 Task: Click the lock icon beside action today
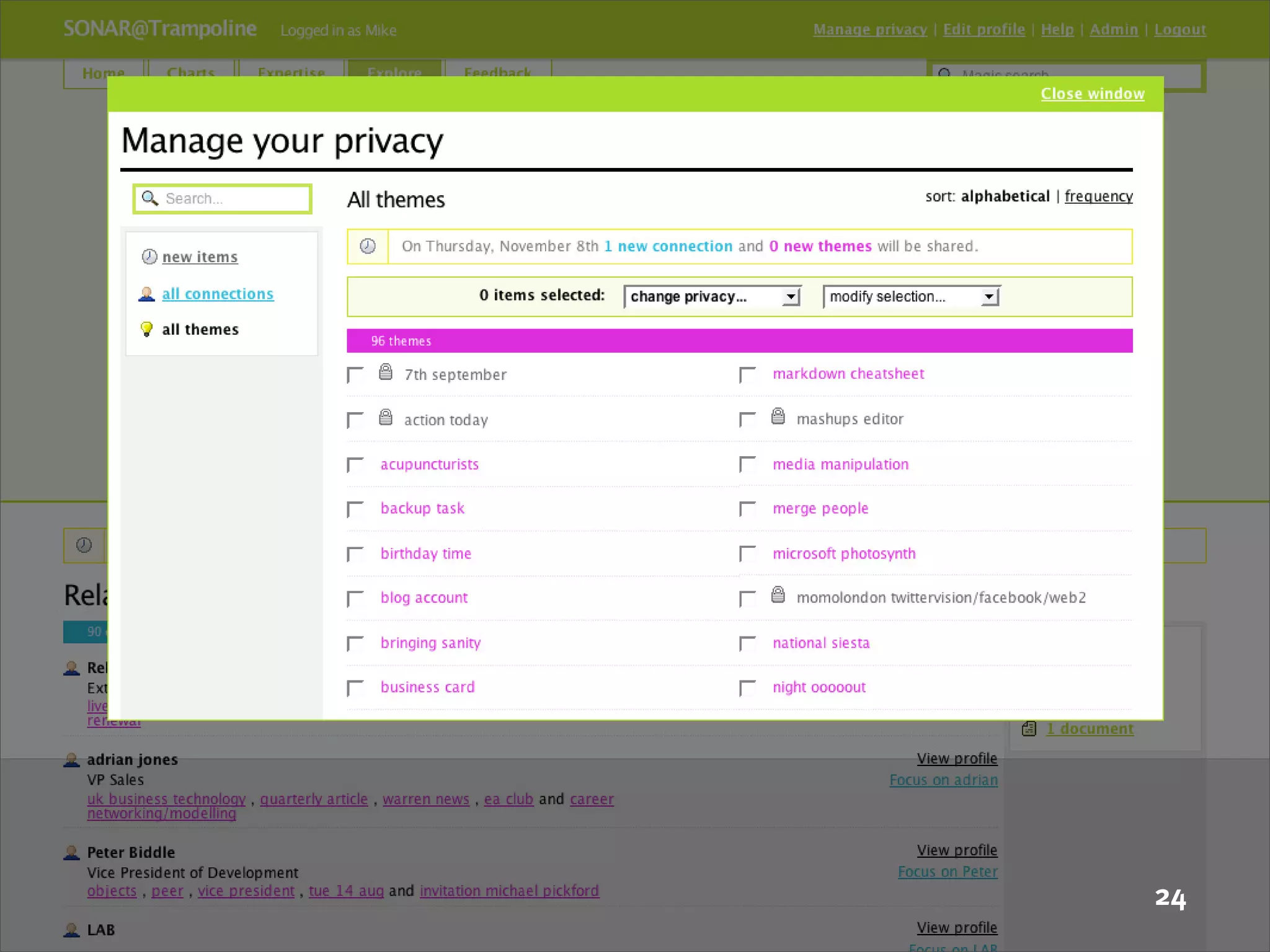(385, 417)
